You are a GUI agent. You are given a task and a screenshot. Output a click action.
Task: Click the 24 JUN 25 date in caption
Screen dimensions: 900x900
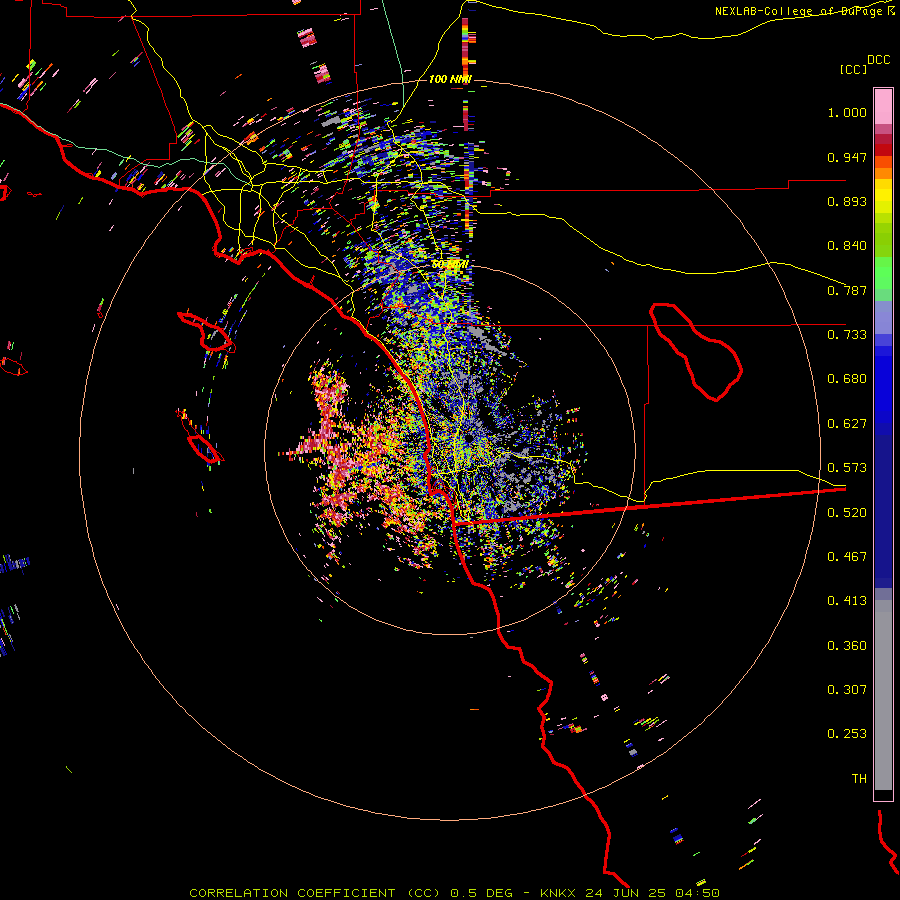tap(626, 893)
